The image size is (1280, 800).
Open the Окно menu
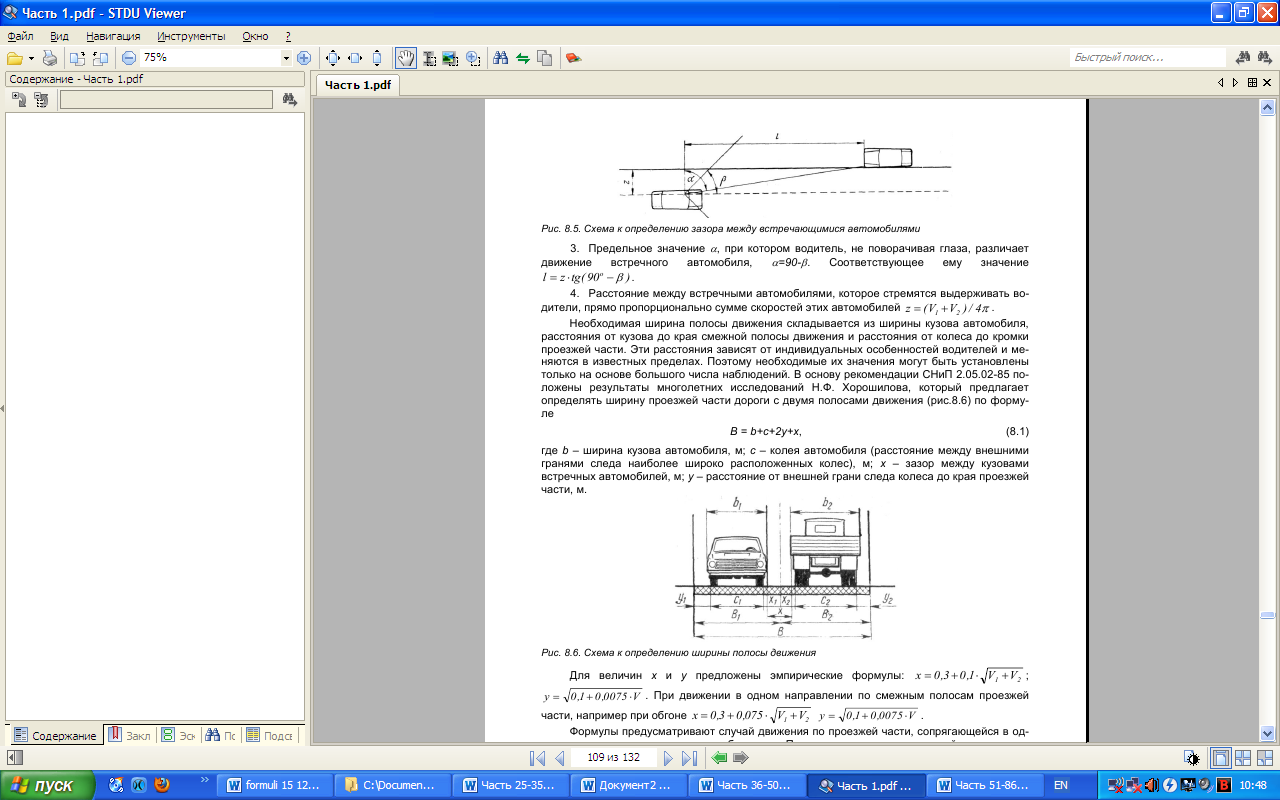click(255, 36)
